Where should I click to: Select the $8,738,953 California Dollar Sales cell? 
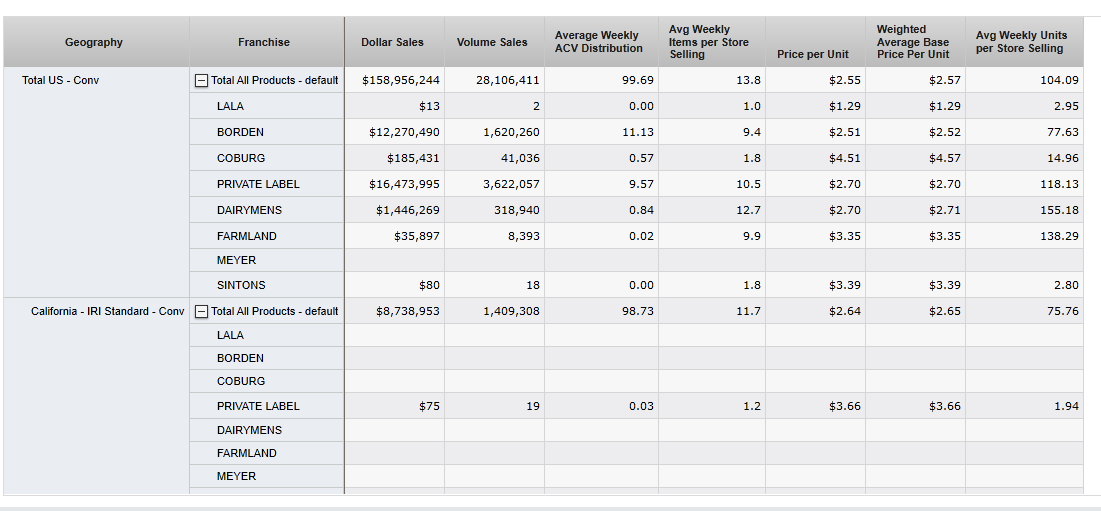coord(408,311)
